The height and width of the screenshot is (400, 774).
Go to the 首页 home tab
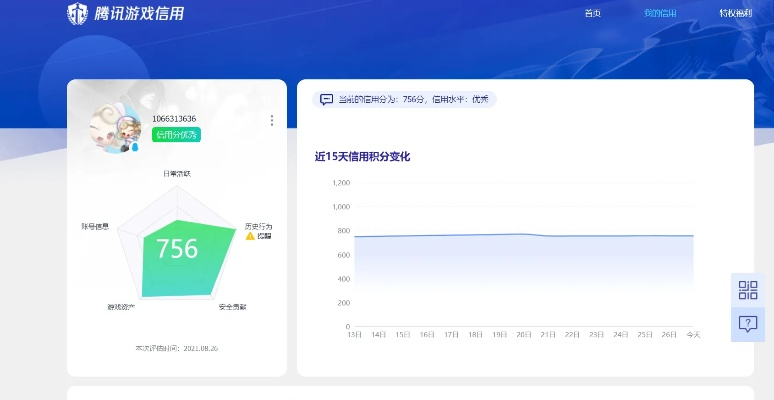[x=592, y=13]
